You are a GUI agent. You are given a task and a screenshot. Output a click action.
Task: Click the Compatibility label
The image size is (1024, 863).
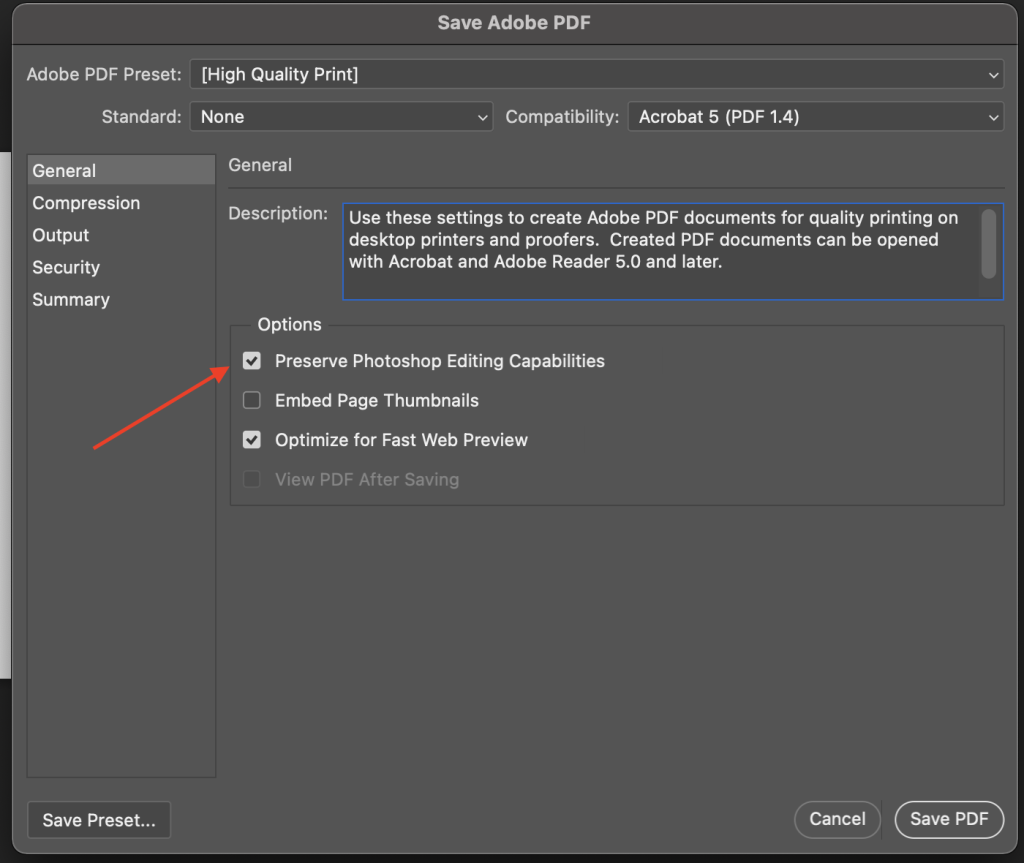(x=562, y=117)
